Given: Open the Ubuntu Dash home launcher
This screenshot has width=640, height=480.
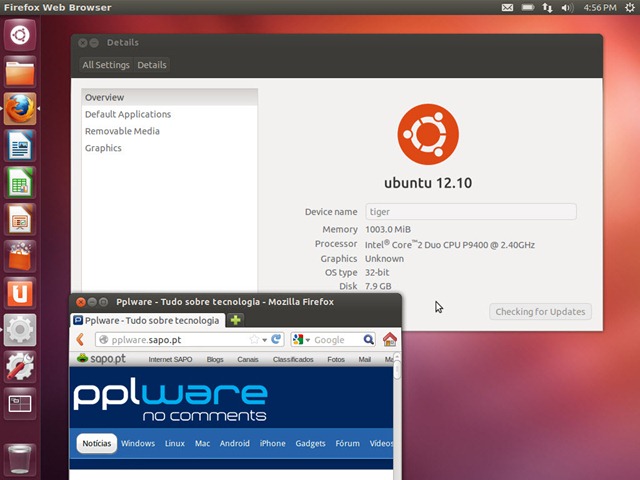Looking at the screenshot, I should pyautogui.click(x=20, y=35).
